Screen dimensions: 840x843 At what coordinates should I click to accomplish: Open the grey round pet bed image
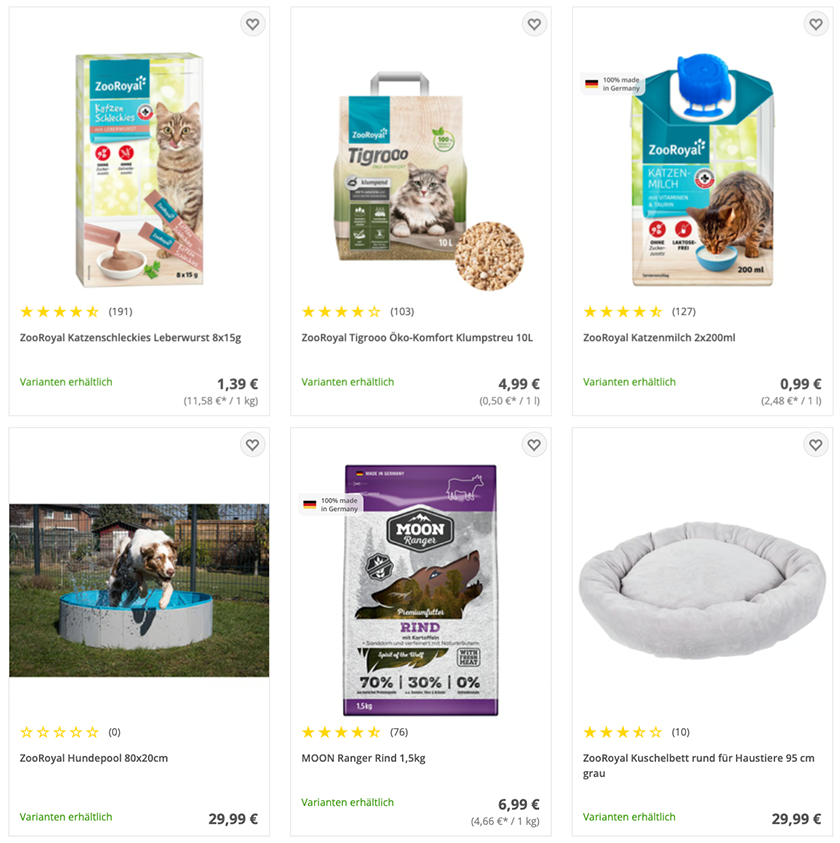pyautogui.click(x=702, y=590)
